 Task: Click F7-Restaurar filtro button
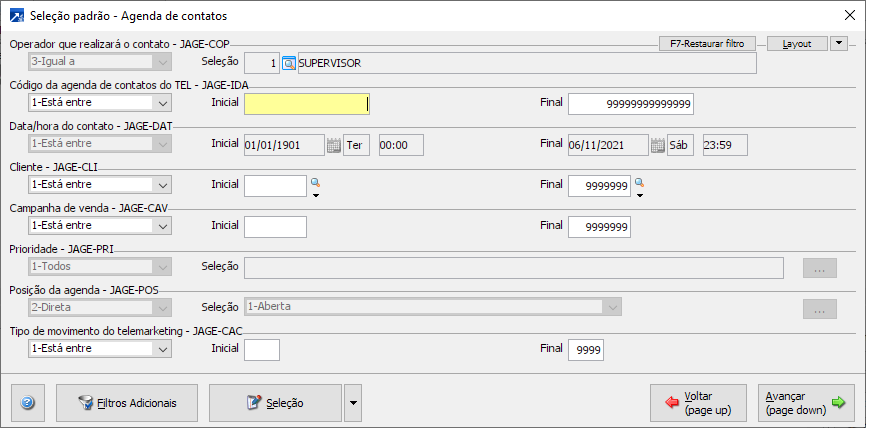(707, 43)
